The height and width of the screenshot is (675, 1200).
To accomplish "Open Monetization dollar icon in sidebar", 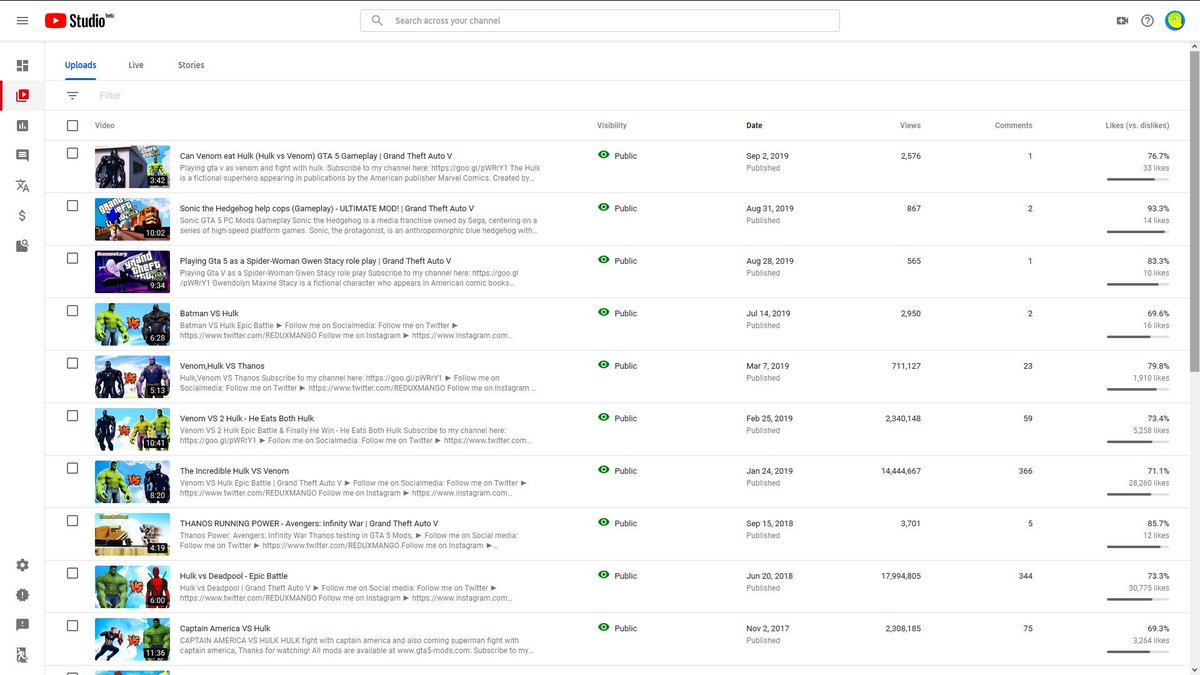I will point(22,216).
